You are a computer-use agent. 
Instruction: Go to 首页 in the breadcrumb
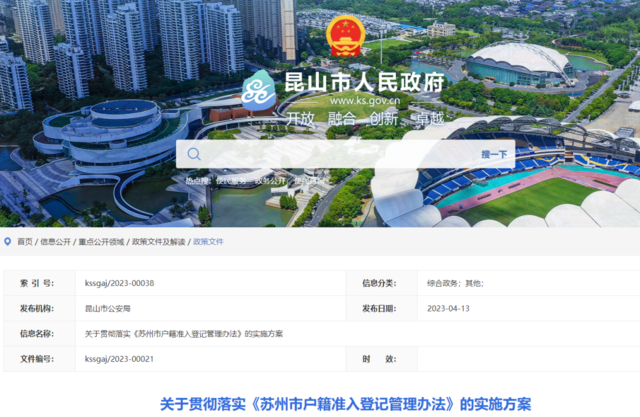[x=25, y=242]
